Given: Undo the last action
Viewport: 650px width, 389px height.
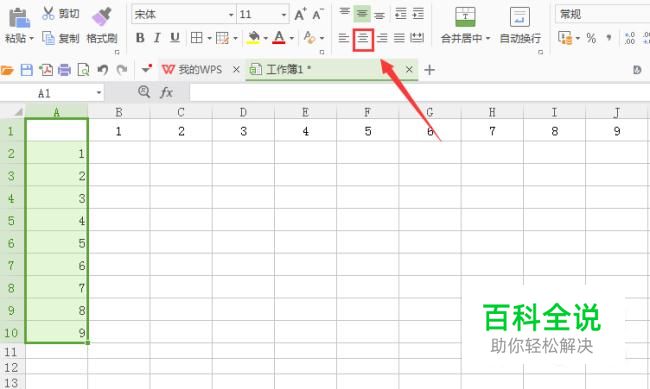Looking at the screenshot, I should [x=102, y=70].
